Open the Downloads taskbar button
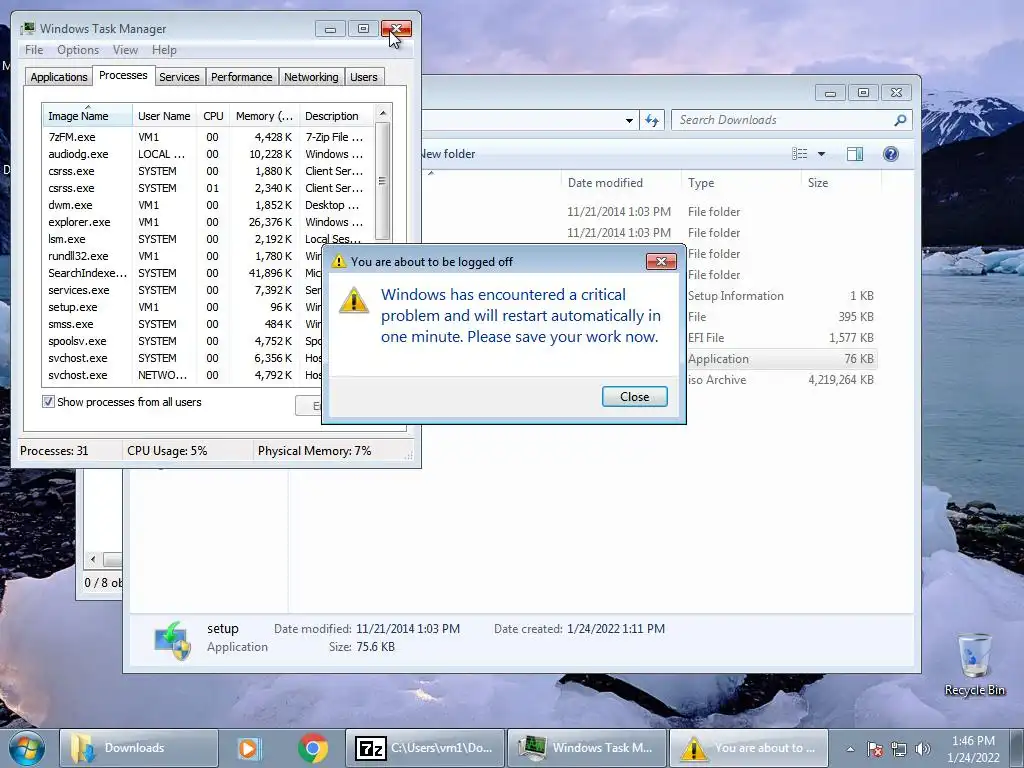 139,748
